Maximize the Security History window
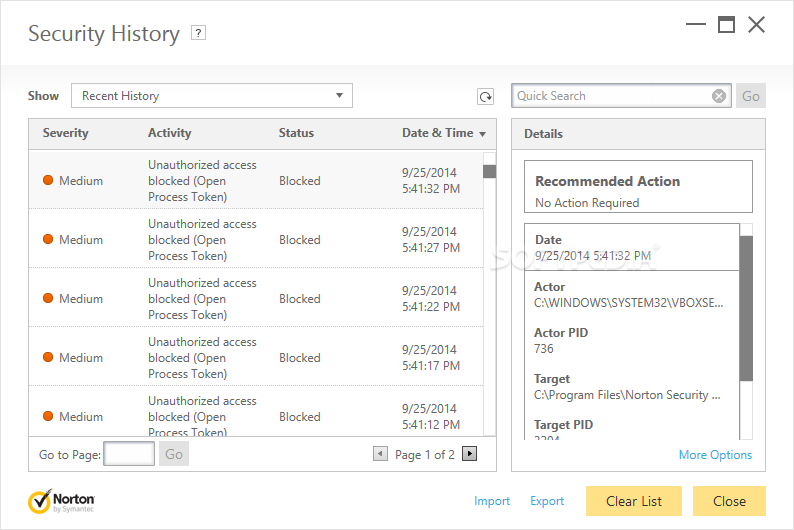Viewport: 794px width, 530px height. point(727,25)
